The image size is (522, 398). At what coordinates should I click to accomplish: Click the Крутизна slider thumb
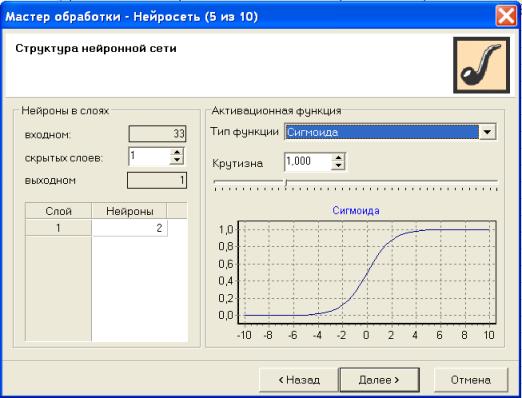285,183
